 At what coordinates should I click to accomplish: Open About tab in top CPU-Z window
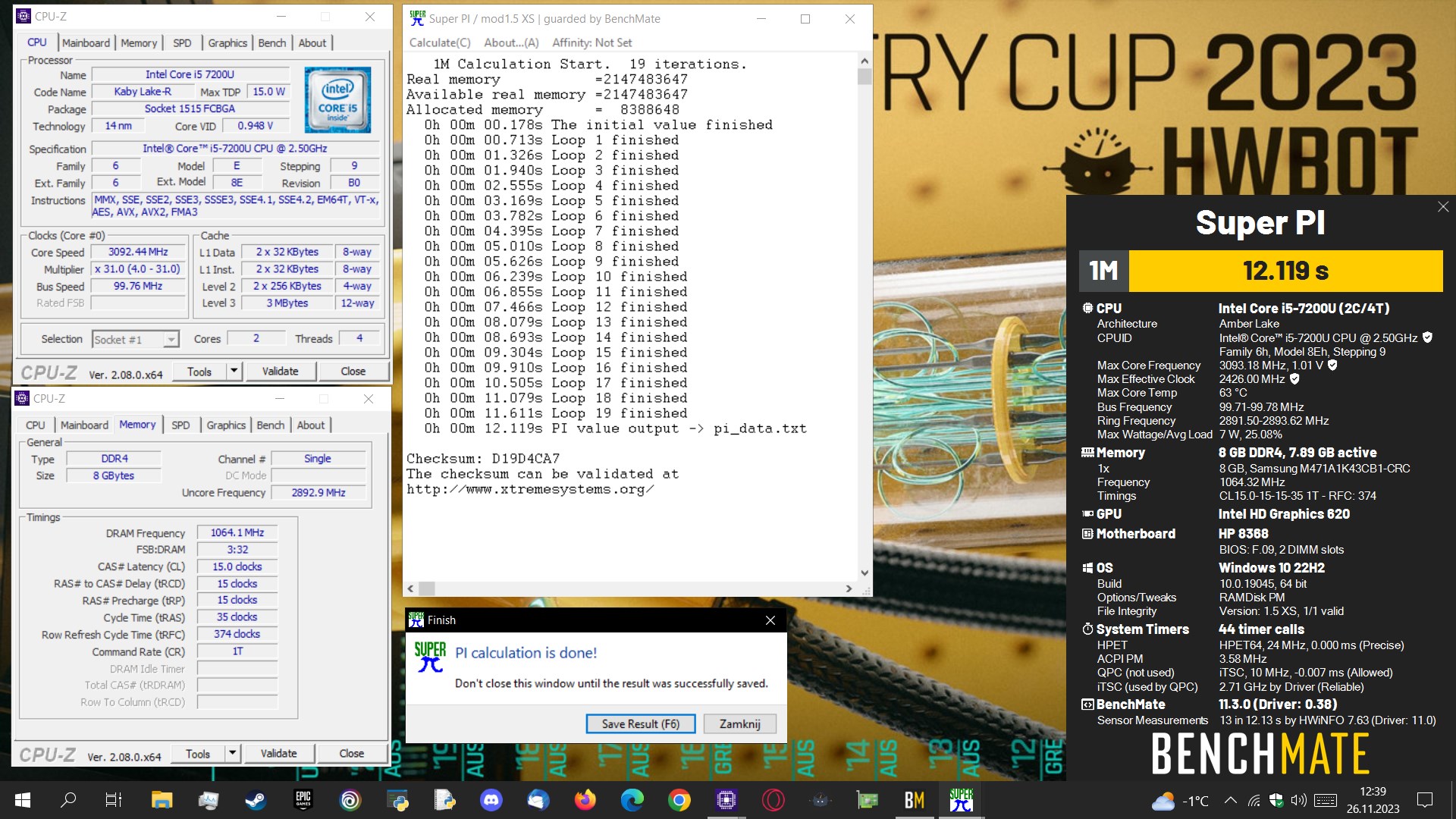(312, 42)
